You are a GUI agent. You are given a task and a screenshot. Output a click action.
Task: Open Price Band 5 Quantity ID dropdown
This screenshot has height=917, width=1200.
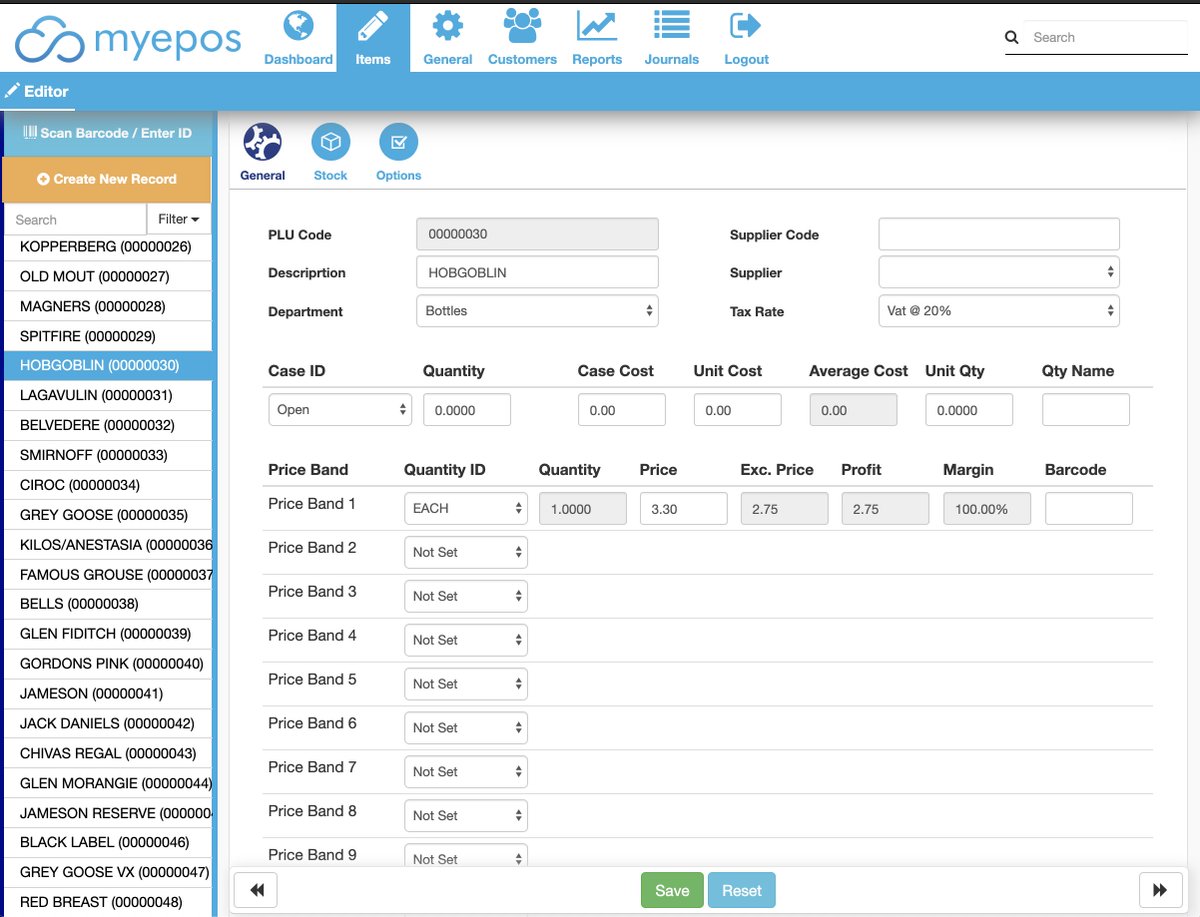(x=466, y=684)
